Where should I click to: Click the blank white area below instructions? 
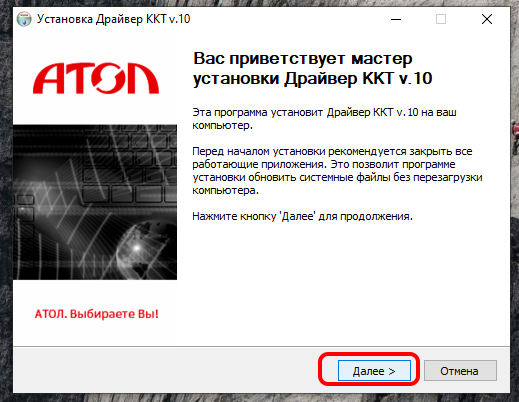tap(347, 283)
